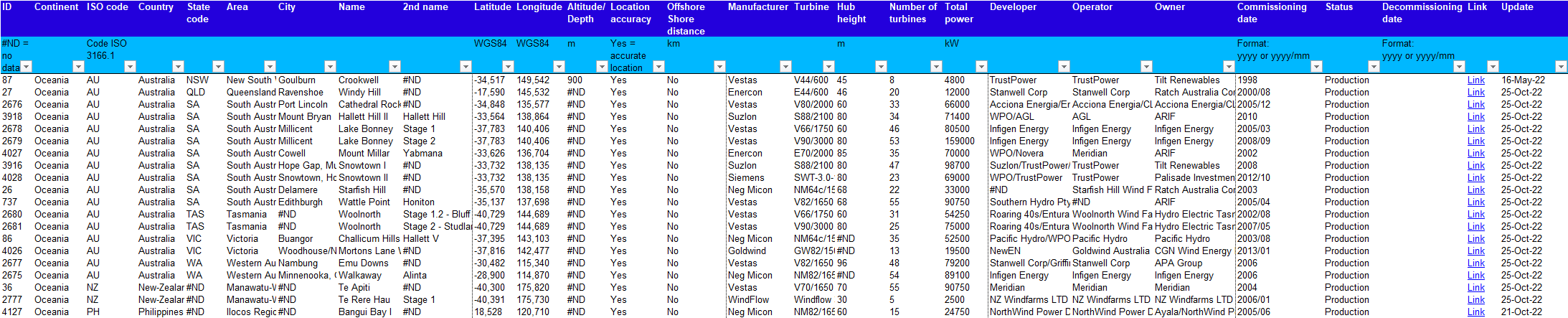Open the Link for Mount Millar row
Screen dimensions: 1568x318
coord(1476,154)
